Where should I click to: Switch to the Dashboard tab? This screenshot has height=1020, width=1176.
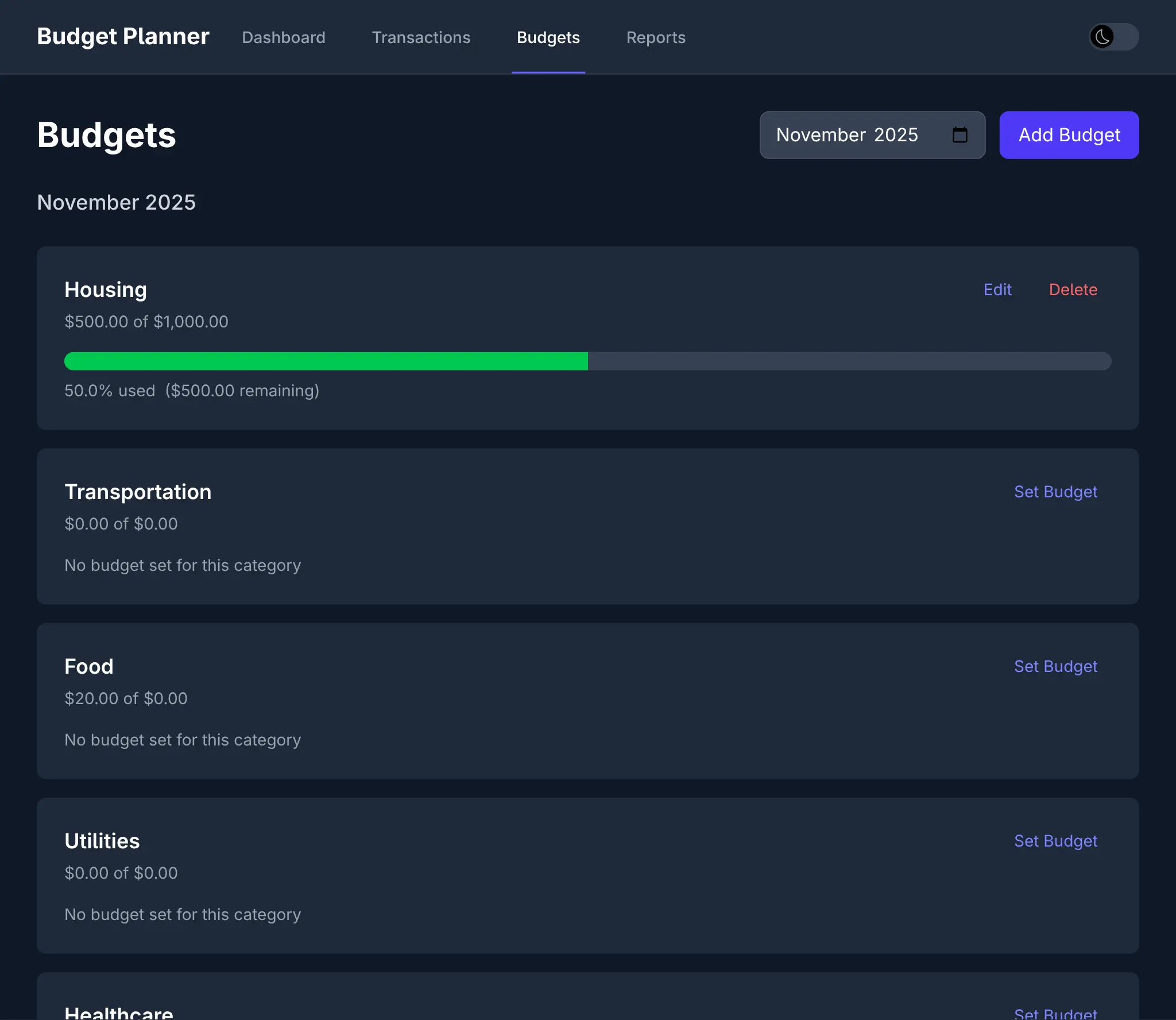point(284,37)
